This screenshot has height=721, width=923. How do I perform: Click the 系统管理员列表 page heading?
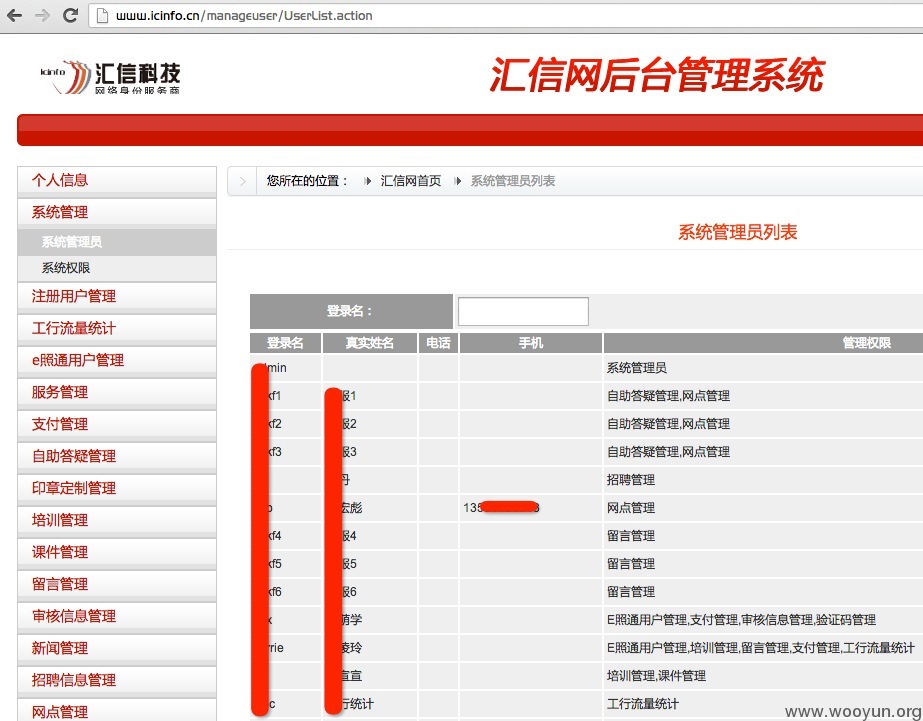pyautogui.click(x=737, y=232)
